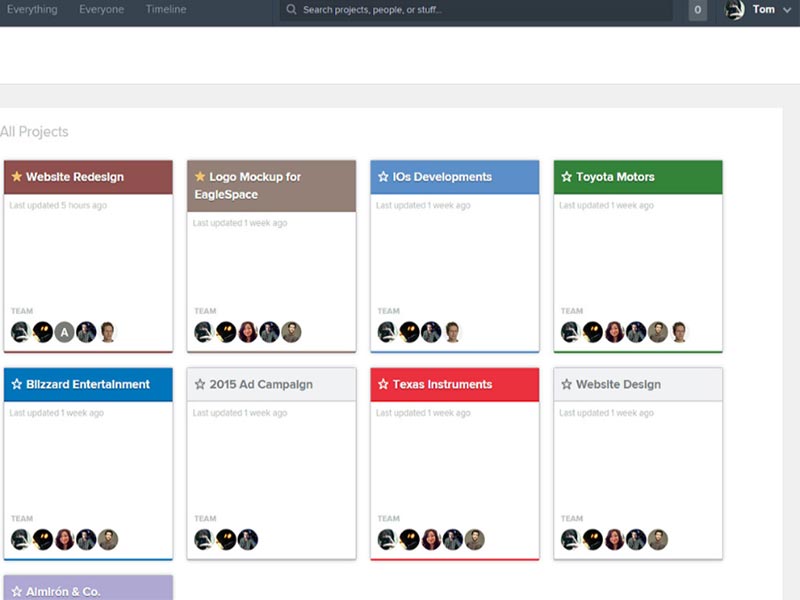
Task: Go to the Timeline tab
Action: click(166, 9)
